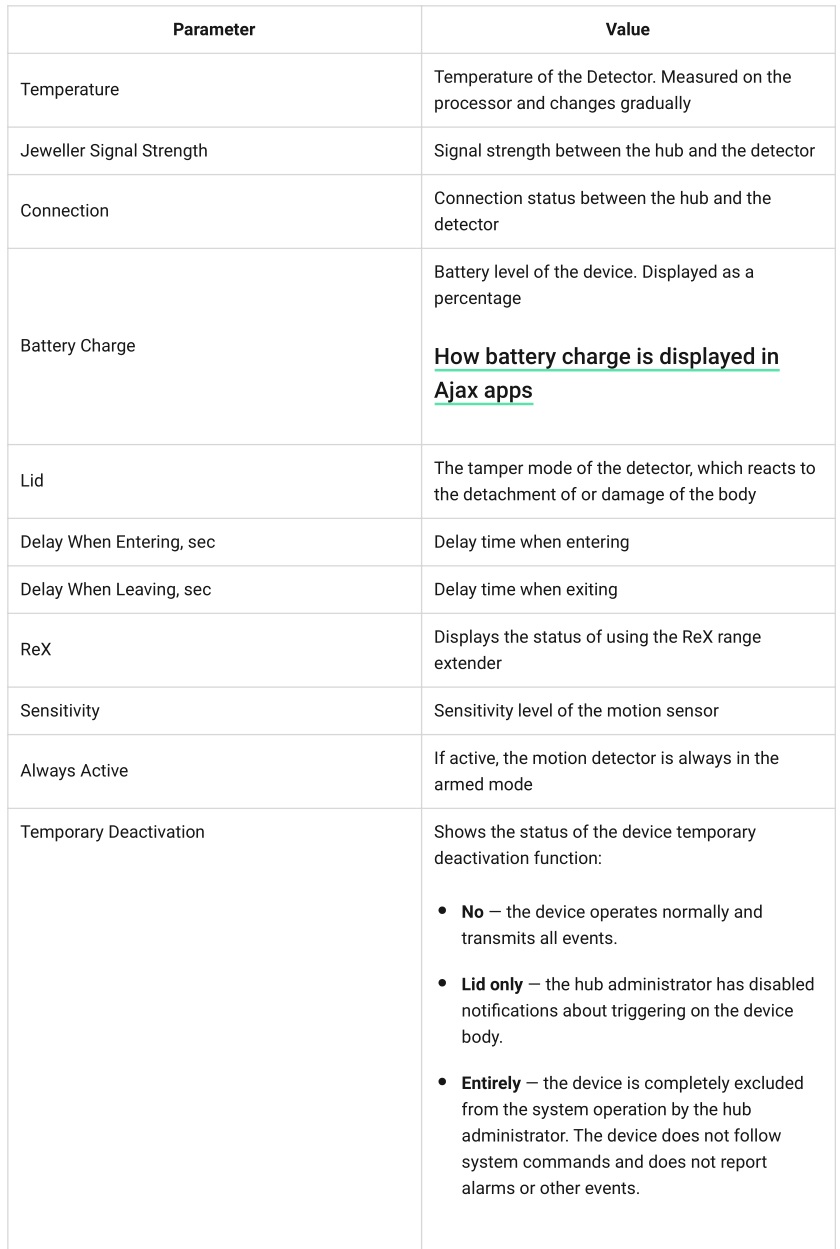The width and height of the screenshot is (840, 1249).
Task: Click the Temporary Deactivation parameter cell
Action: click(x=214, y=1028)
